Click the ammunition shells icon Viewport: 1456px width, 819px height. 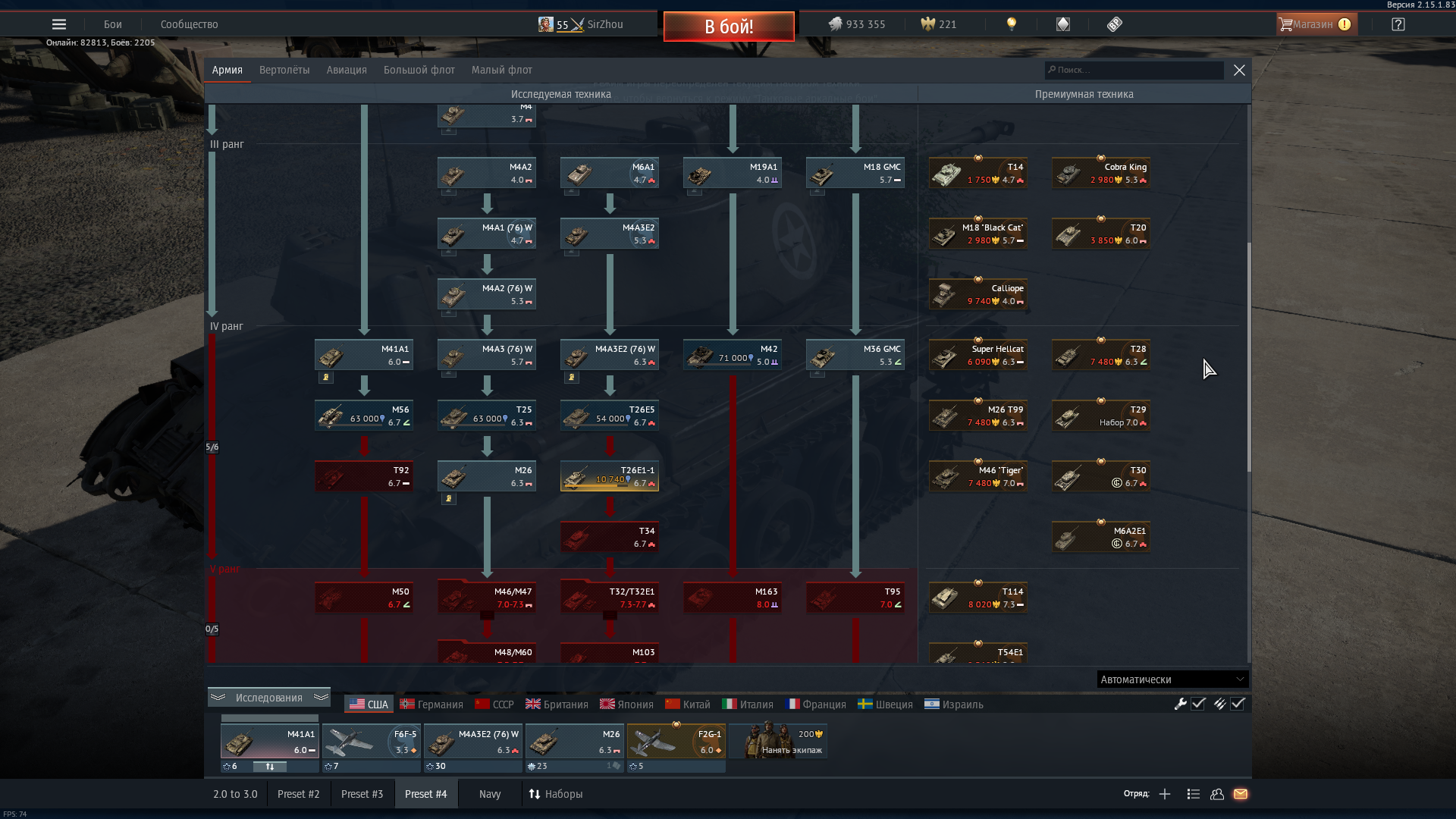pos(1219,704)
